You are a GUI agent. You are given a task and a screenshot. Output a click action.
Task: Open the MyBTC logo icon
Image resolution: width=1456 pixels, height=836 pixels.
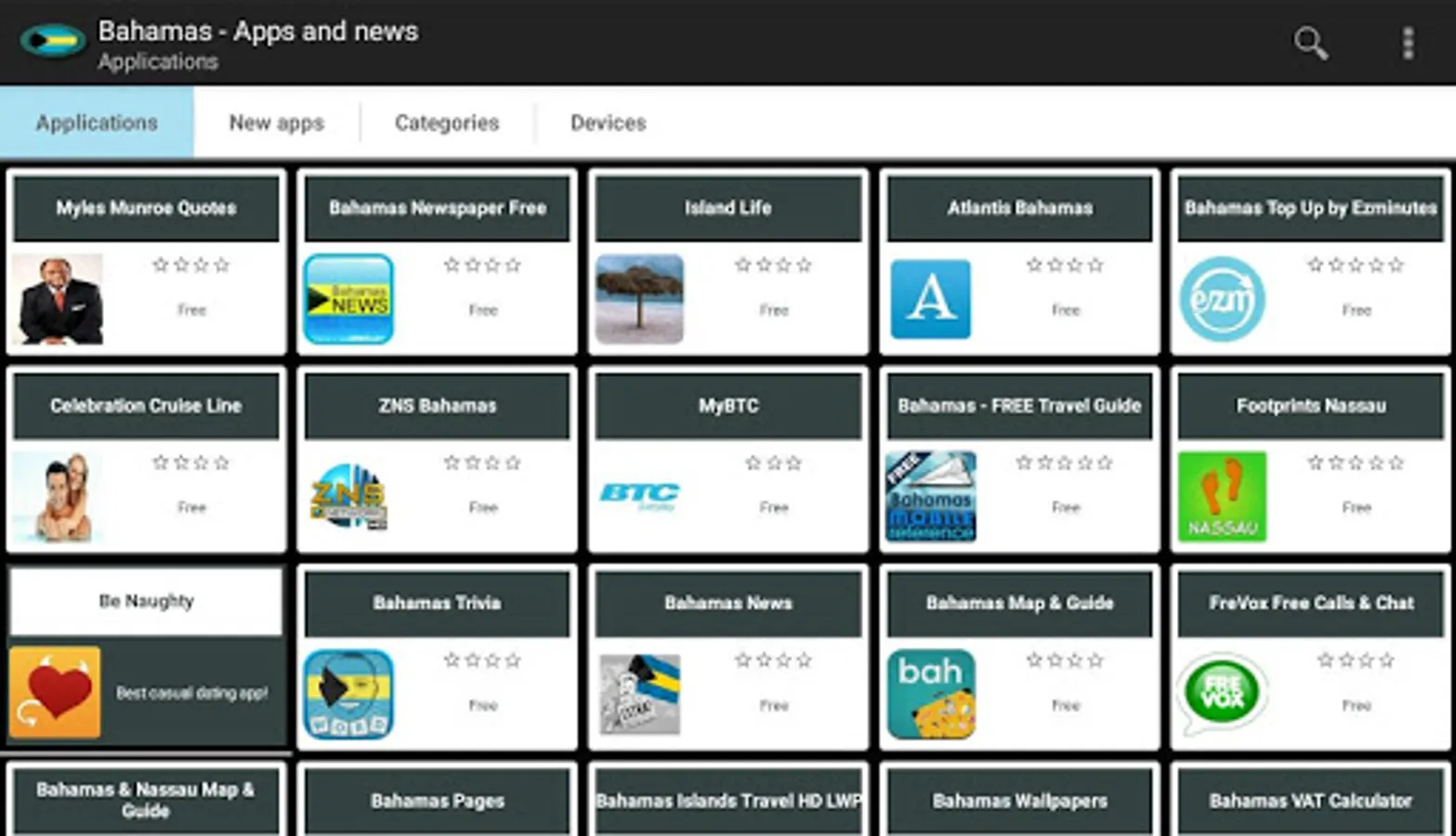[x=639, y=495]
